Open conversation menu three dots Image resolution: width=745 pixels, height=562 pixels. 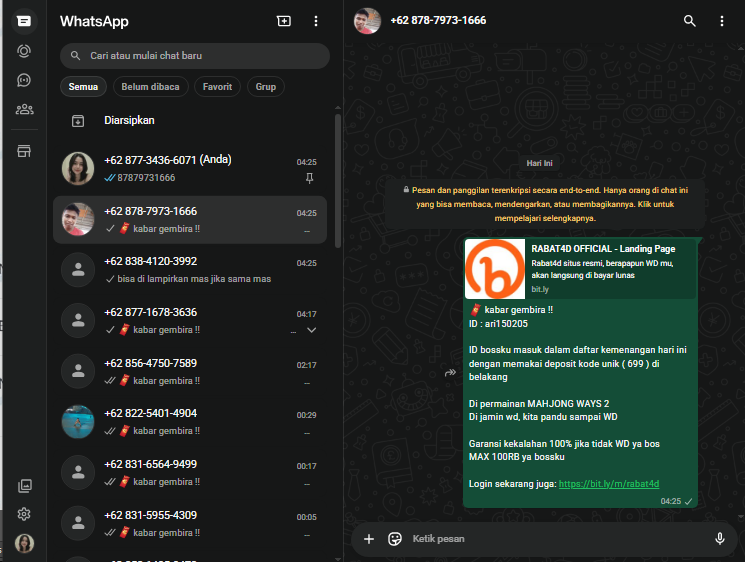(x=721, y=21)
